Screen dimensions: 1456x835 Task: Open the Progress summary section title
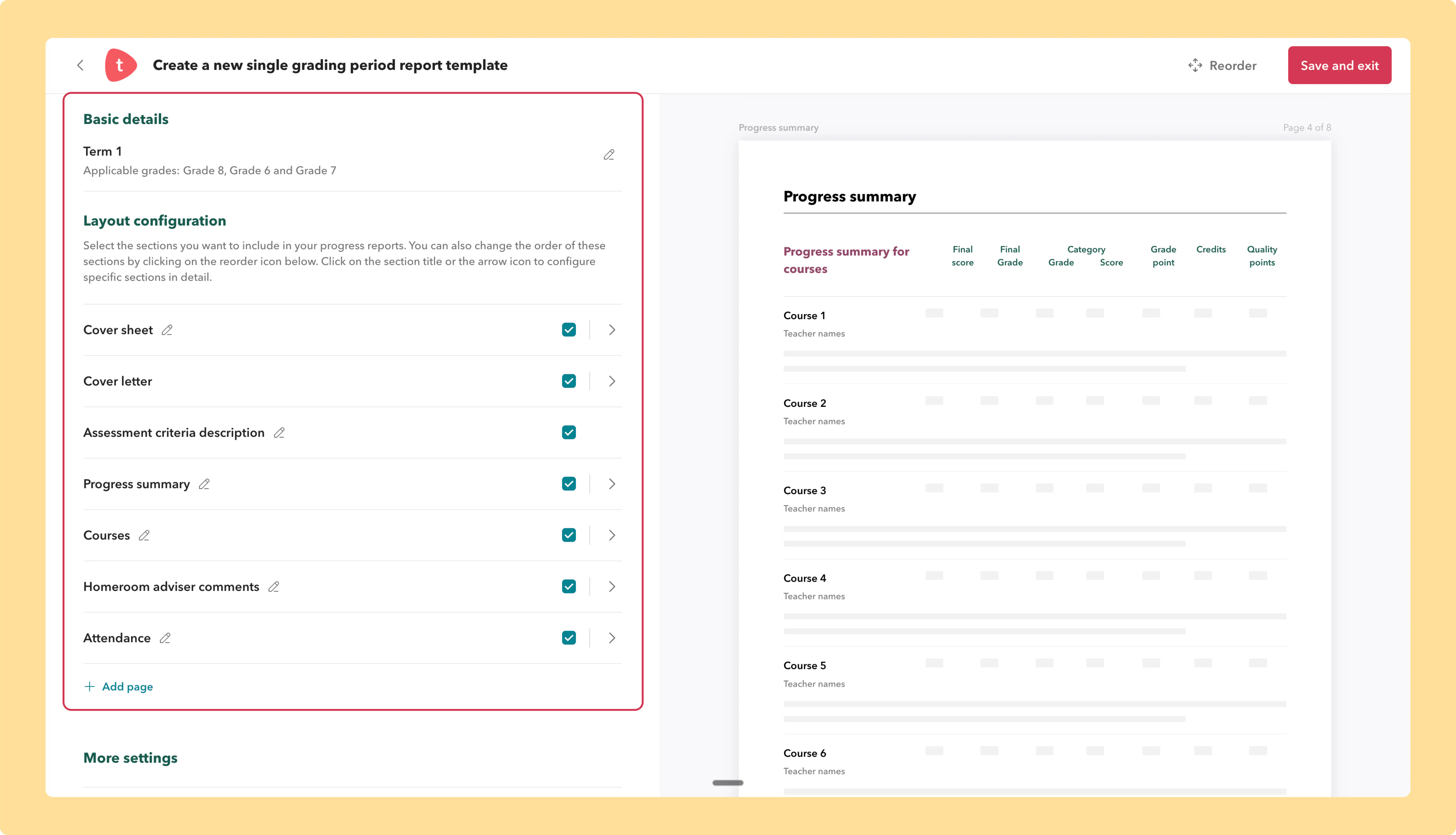(136, 484)
